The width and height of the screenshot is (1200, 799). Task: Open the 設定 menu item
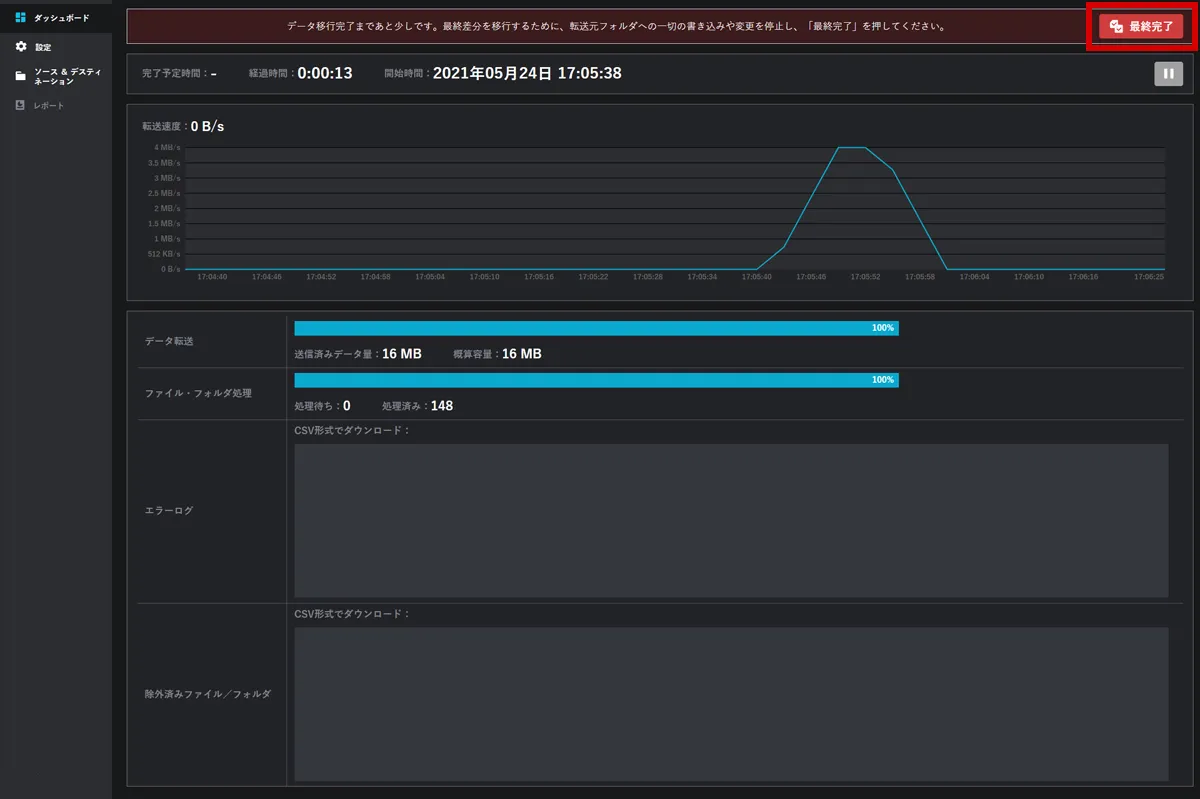click(x=43, y=47)
